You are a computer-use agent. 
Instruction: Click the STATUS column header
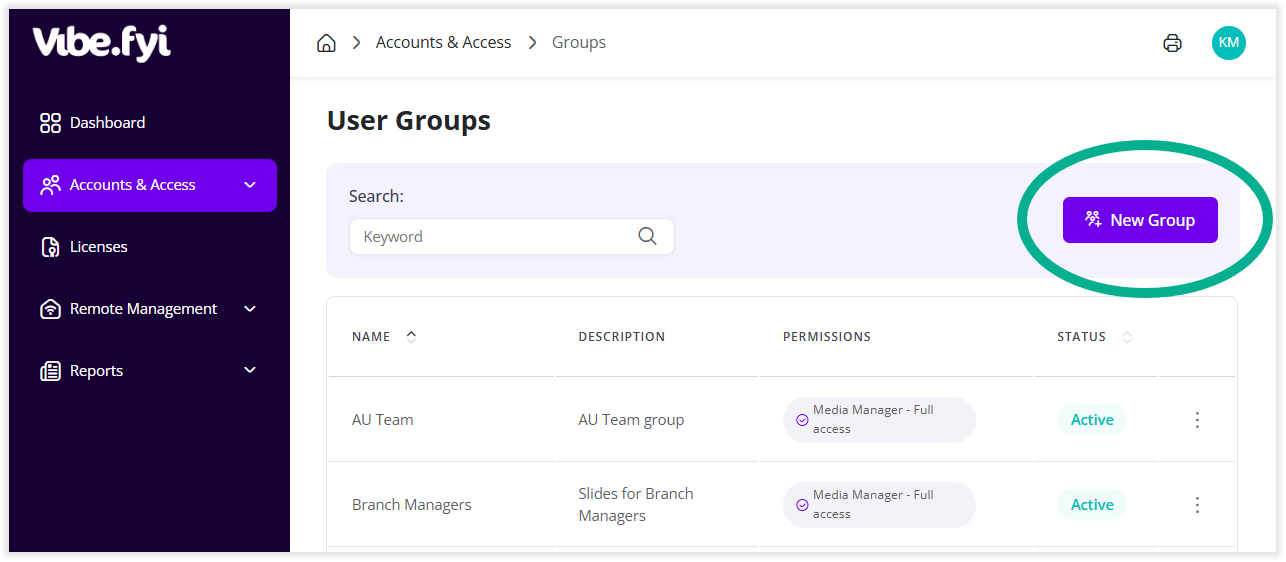pos(1082,337)
